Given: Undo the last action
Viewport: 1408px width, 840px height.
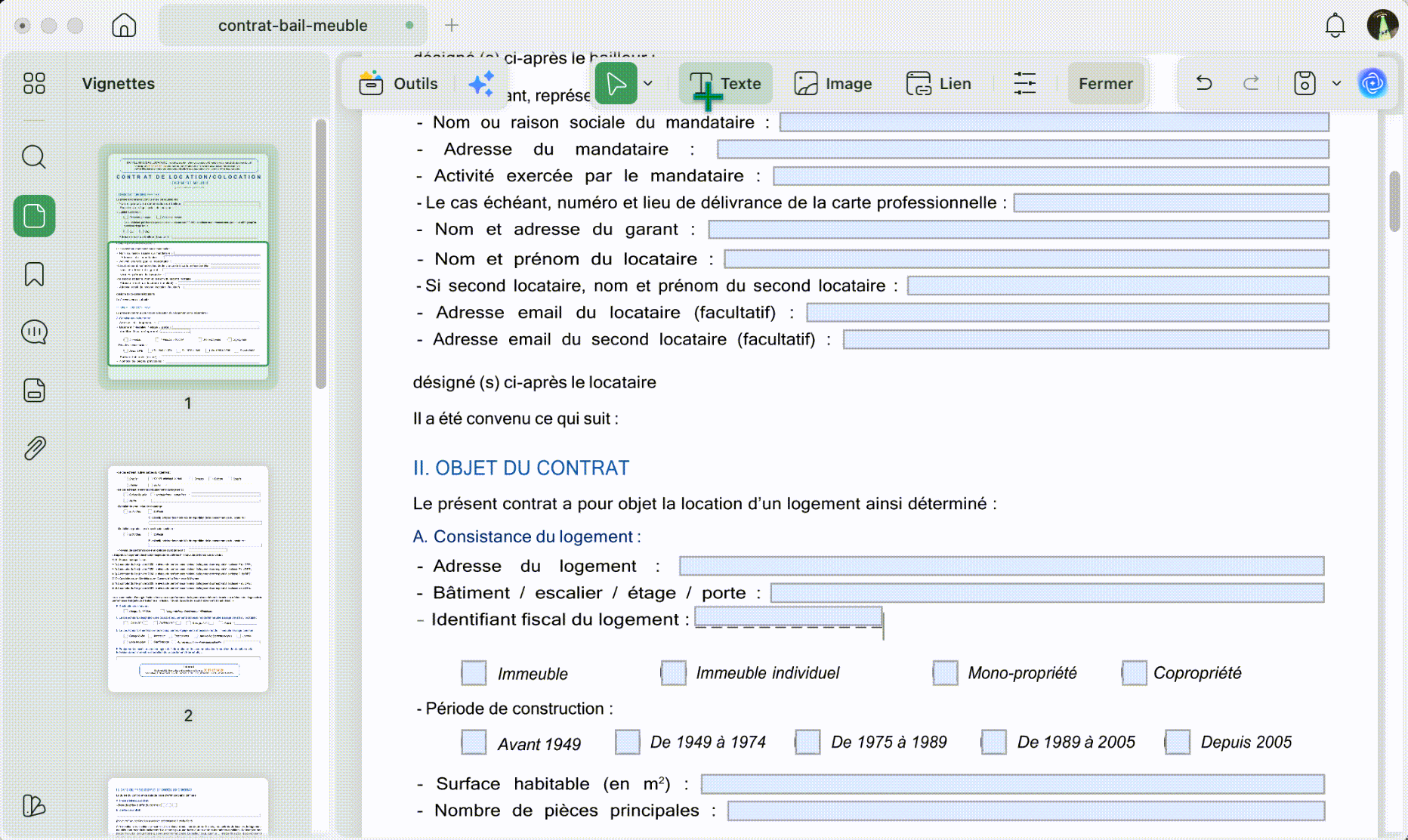Looking at the screenshot, I should 1204,83.
